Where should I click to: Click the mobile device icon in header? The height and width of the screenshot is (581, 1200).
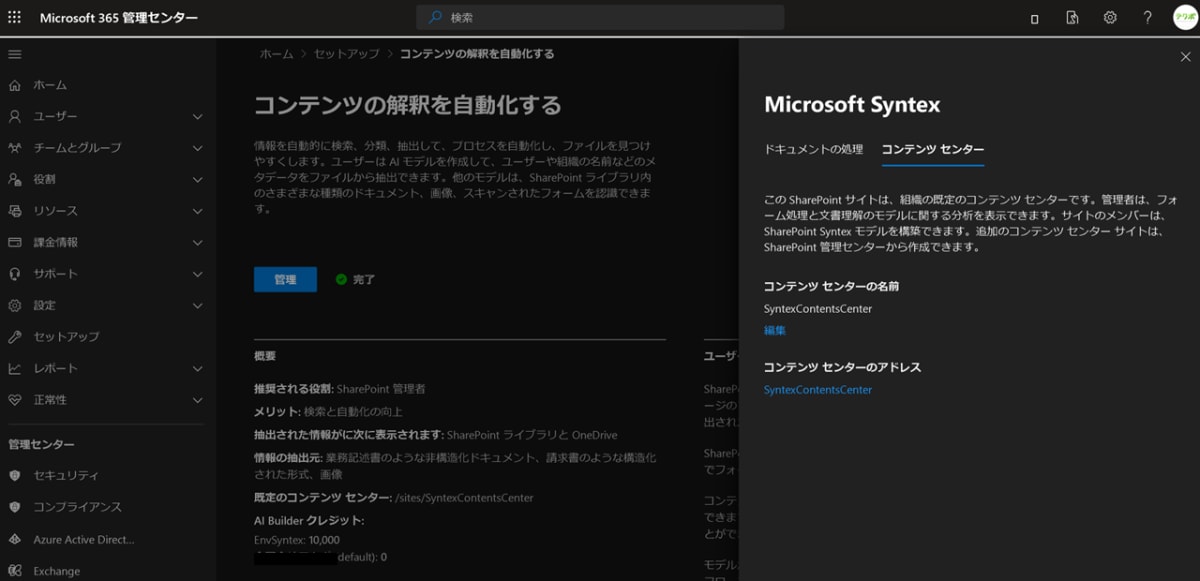point(1034,18)
